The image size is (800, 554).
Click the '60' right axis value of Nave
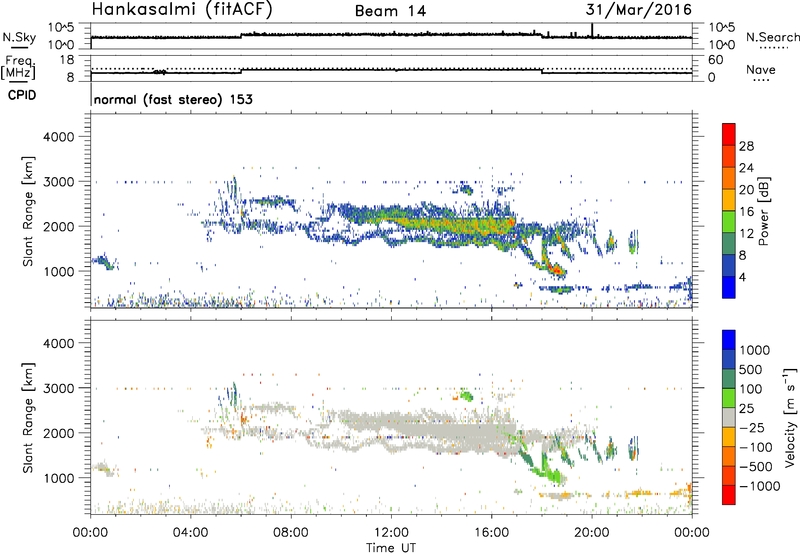point(716,60)
